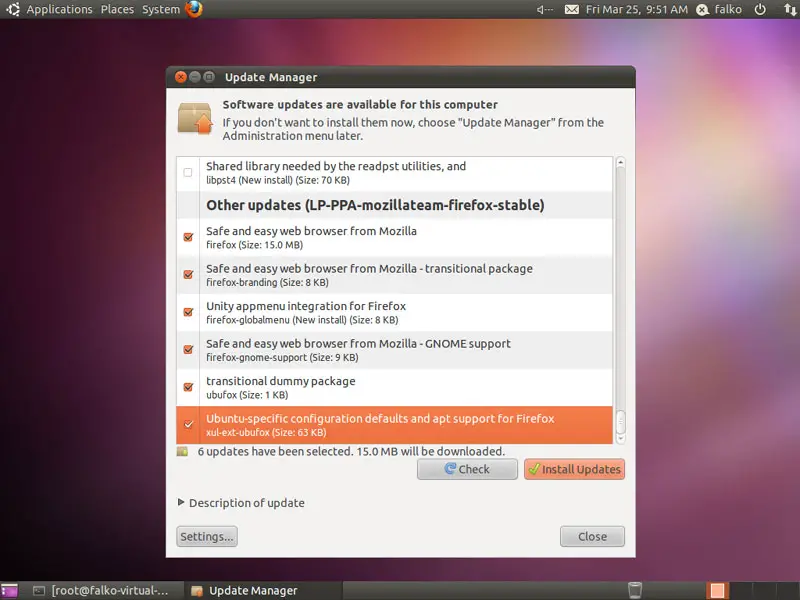Check the libpst4 shared library checkbox

point(188,172)
